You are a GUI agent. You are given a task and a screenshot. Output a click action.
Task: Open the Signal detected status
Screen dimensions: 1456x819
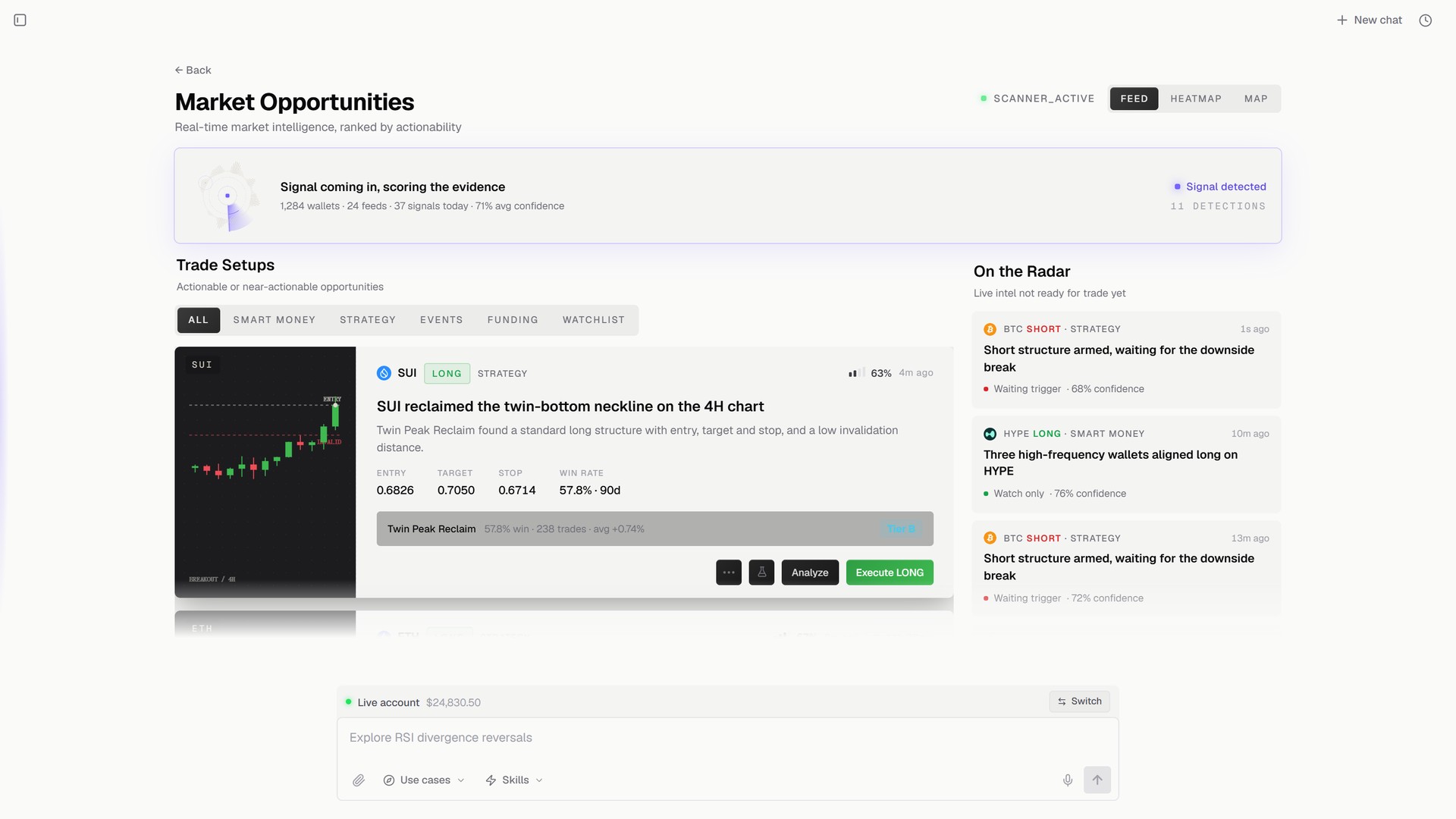tap(1220, 187)
